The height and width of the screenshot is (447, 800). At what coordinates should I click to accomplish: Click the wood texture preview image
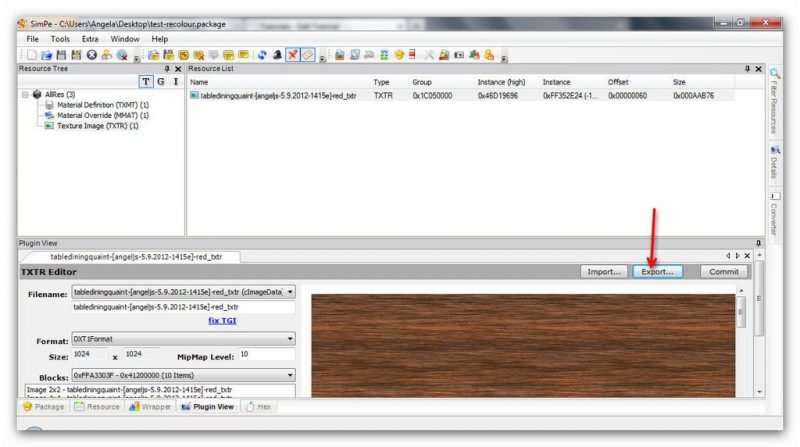[523, 346]
